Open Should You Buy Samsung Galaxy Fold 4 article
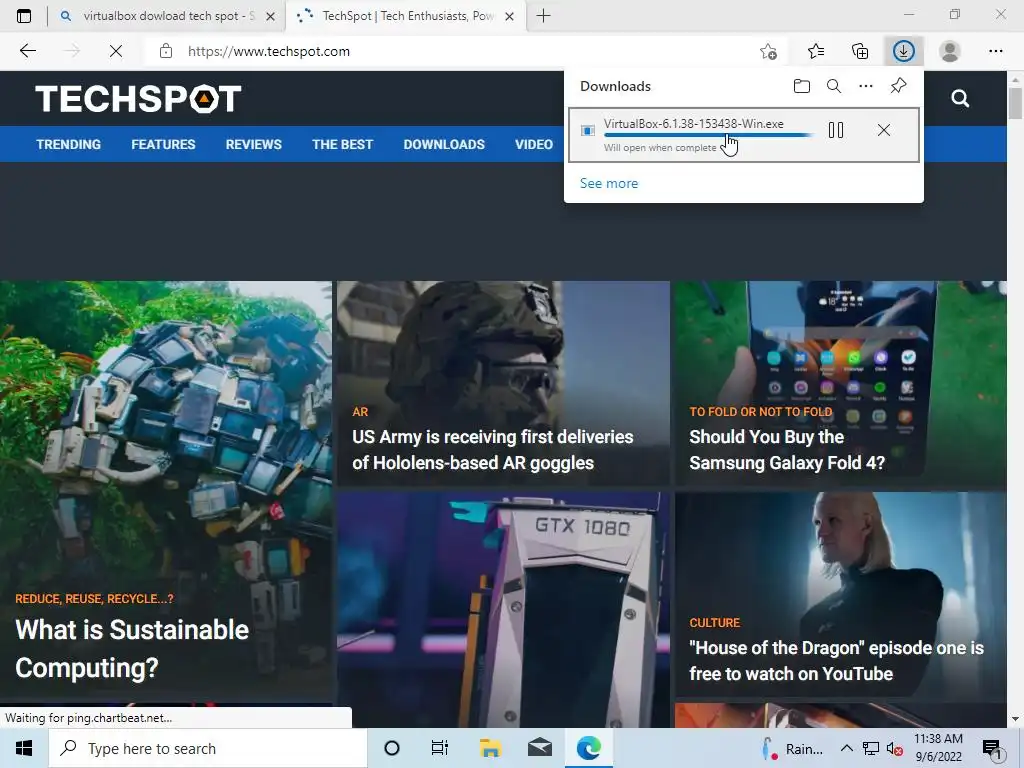 (787, 449)
